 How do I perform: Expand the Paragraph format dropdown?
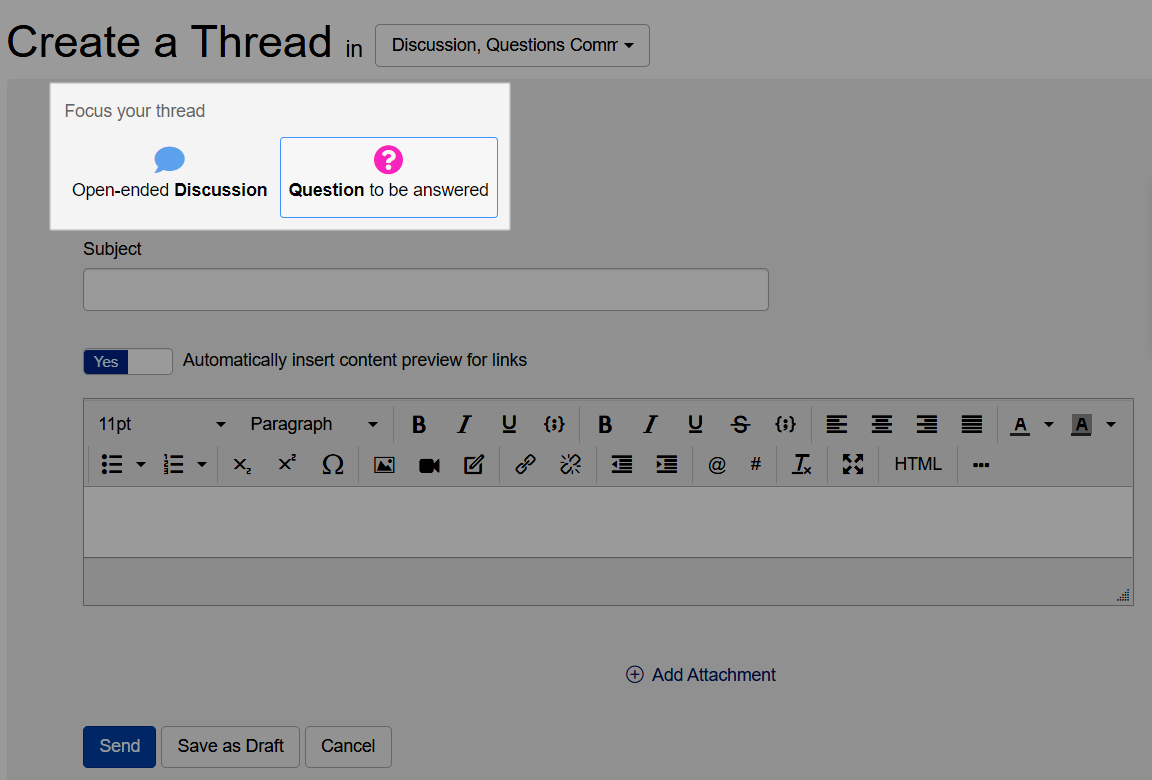pos(313,424)
